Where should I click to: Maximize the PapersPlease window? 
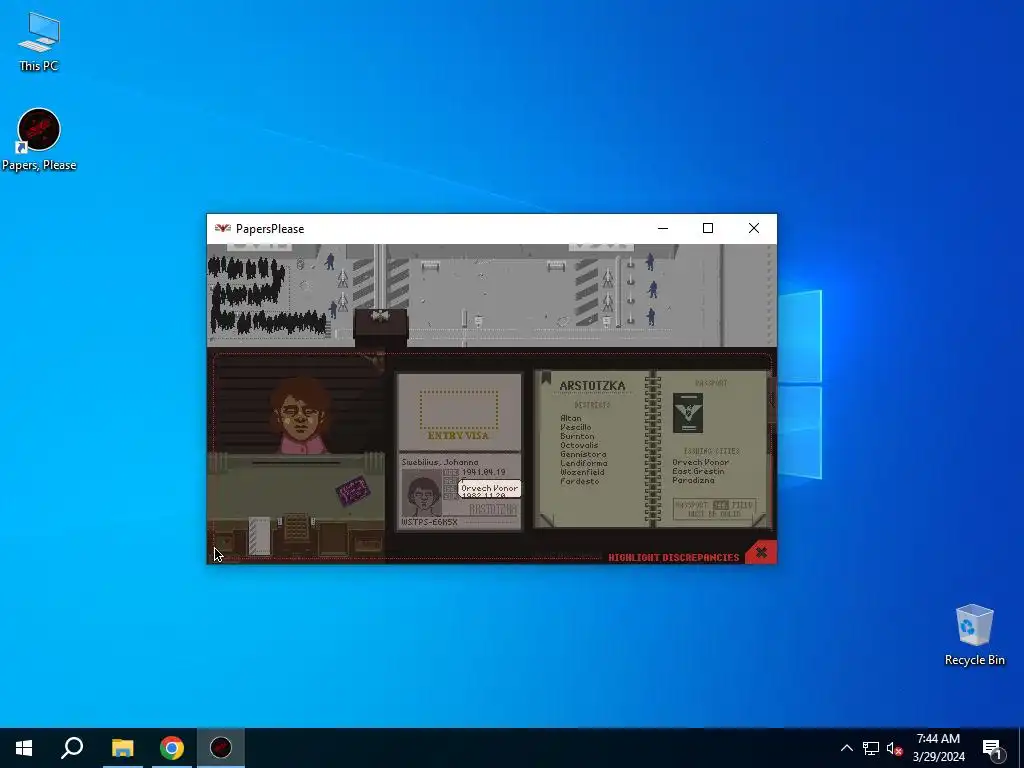(708, 229)
